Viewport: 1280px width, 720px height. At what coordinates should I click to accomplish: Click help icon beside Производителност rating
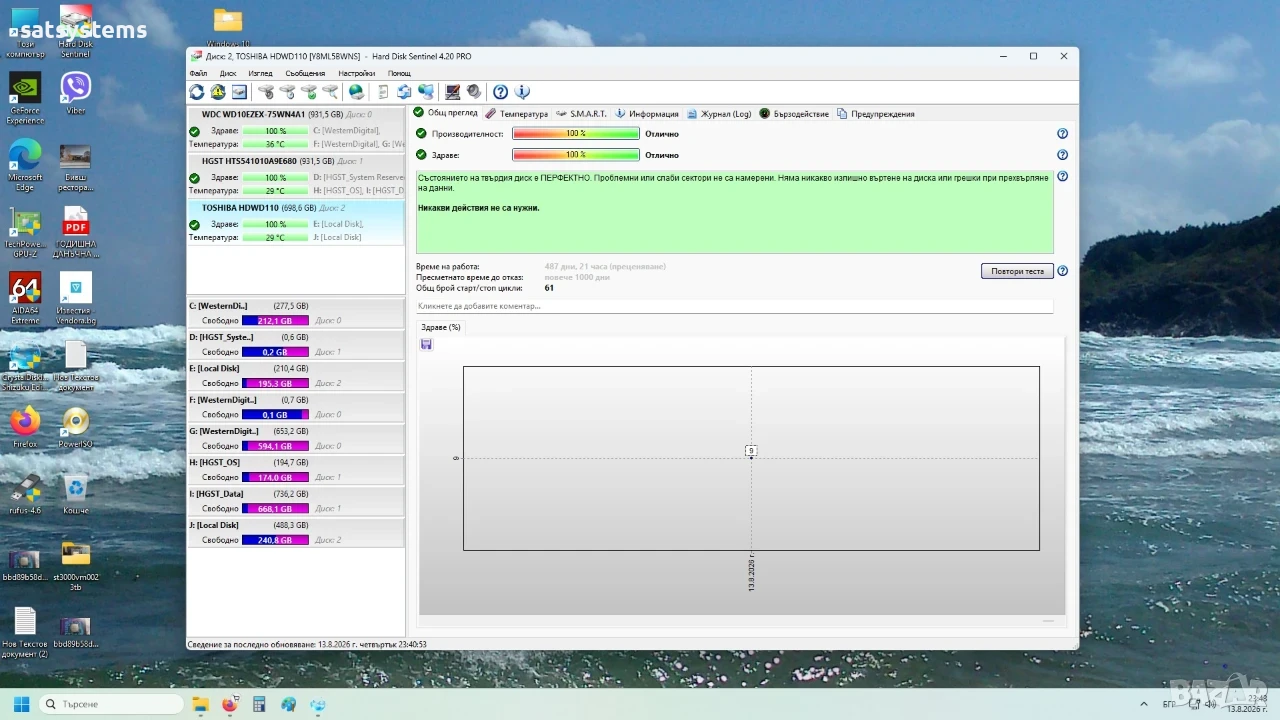[x=1062, y=133]
